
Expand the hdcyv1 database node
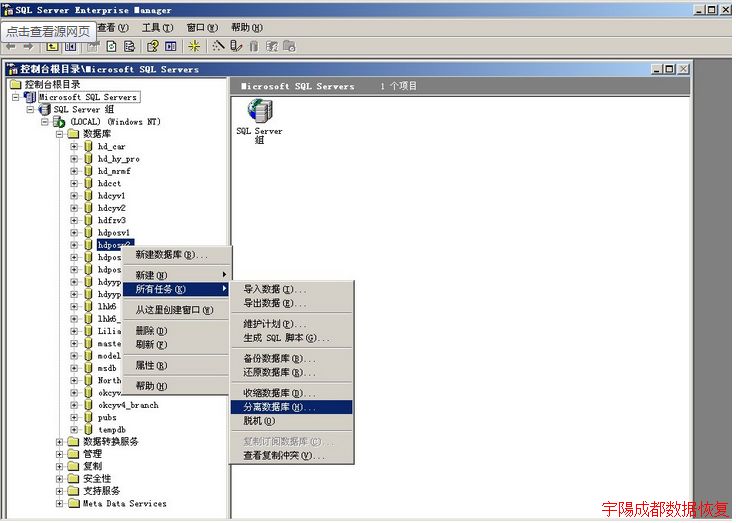[74, 196]
